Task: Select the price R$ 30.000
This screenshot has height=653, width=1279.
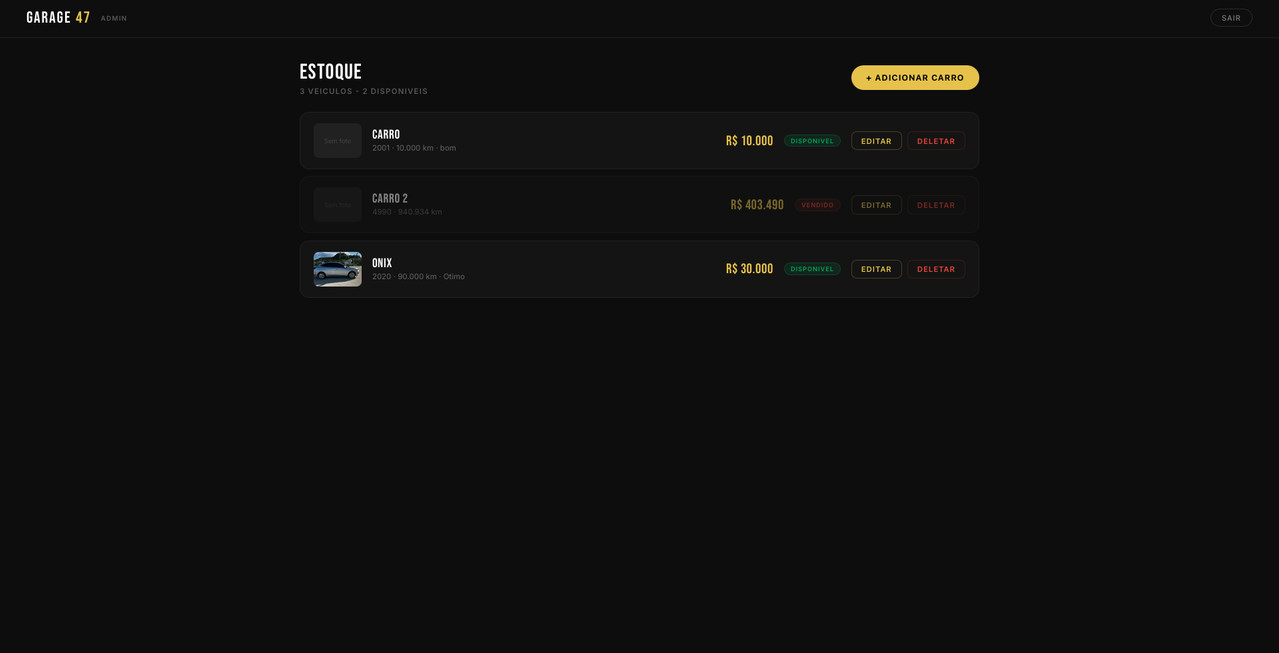Action: click(750, 269)
